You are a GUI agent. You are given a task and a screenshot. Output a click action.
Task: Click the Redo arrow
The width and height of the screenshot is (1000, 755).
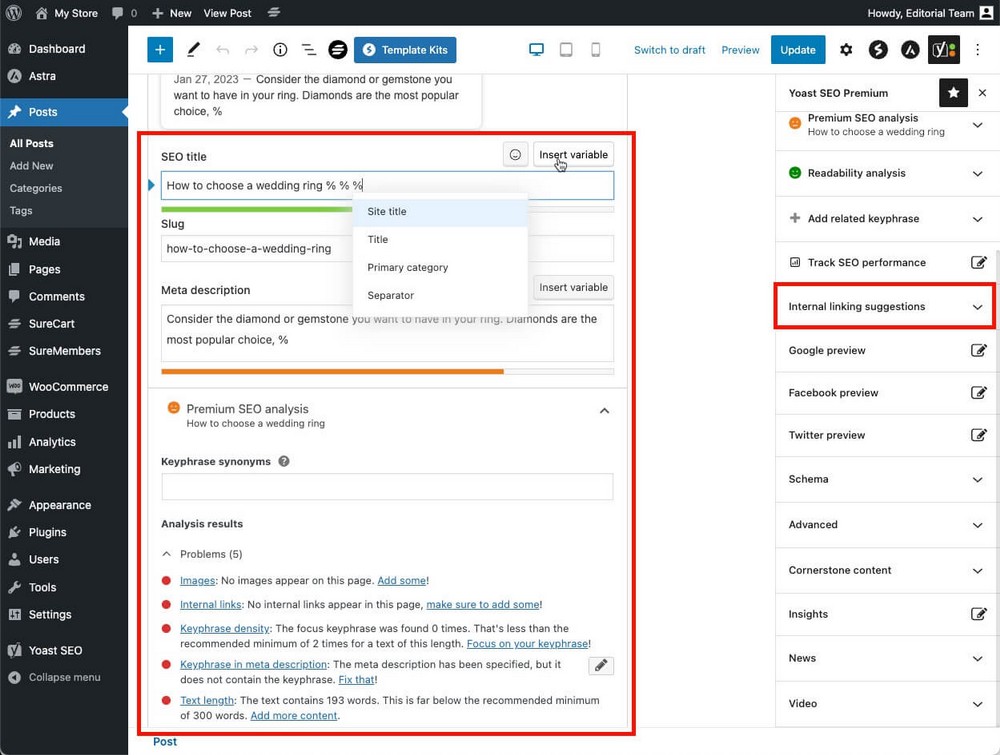tap(251, 50)
